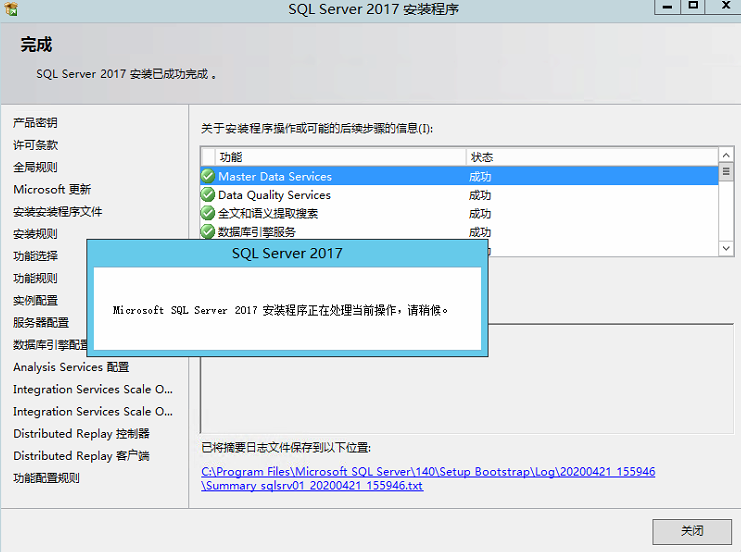Click the 安装规则 step

[35, 234]
